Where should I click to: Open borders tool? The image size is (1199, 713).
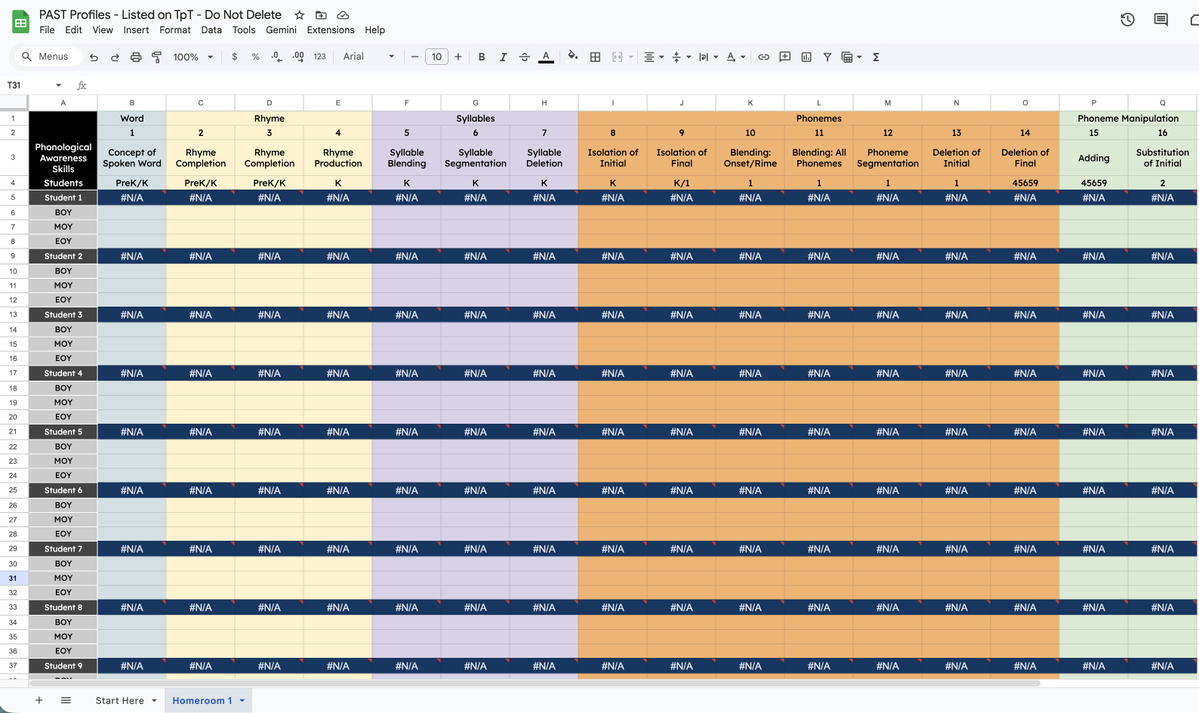pyautogui.click(x=595, y=57)
